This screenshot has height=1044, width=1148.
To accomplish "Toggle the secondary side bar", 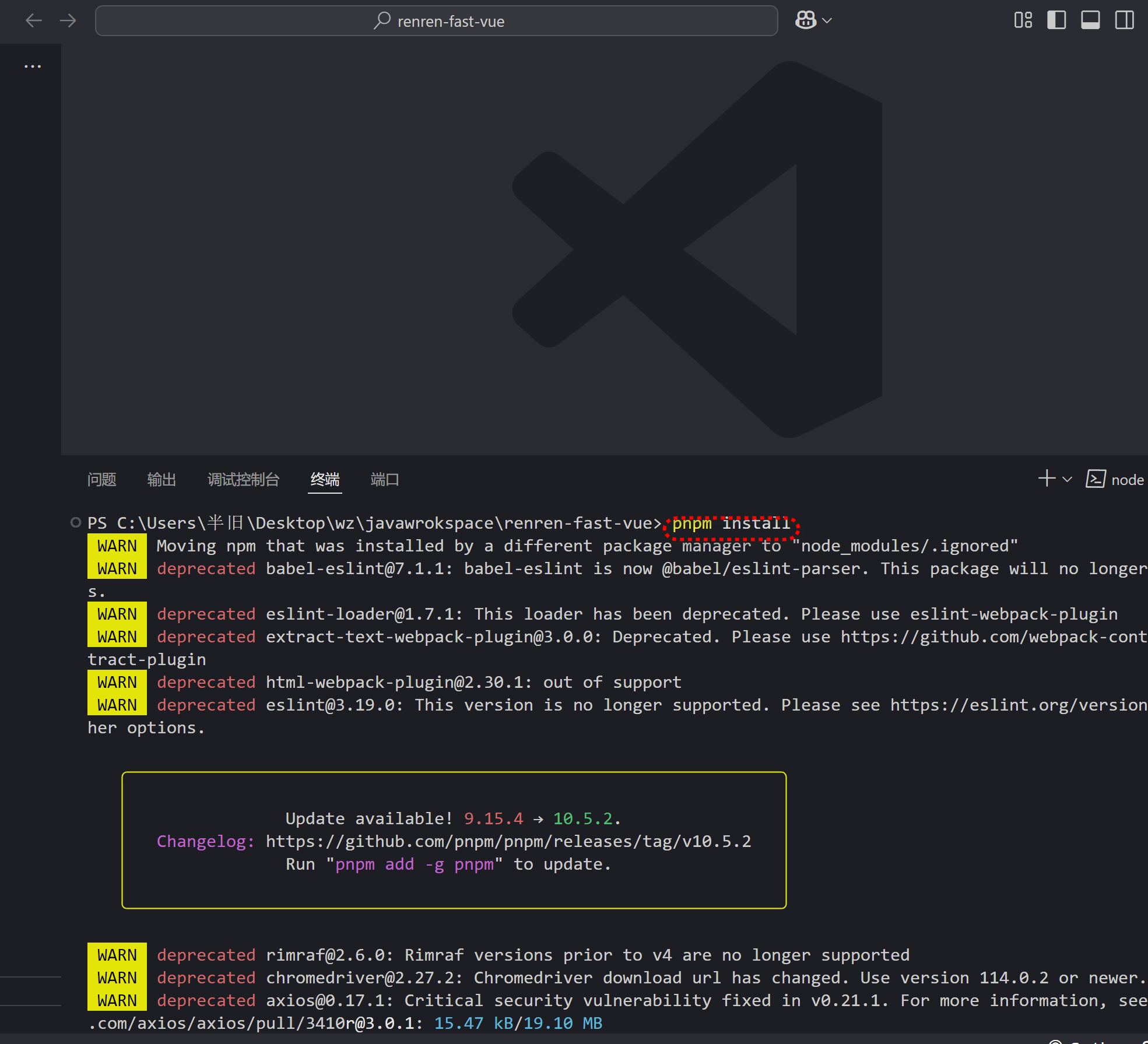I will [x=1124, y=20].
